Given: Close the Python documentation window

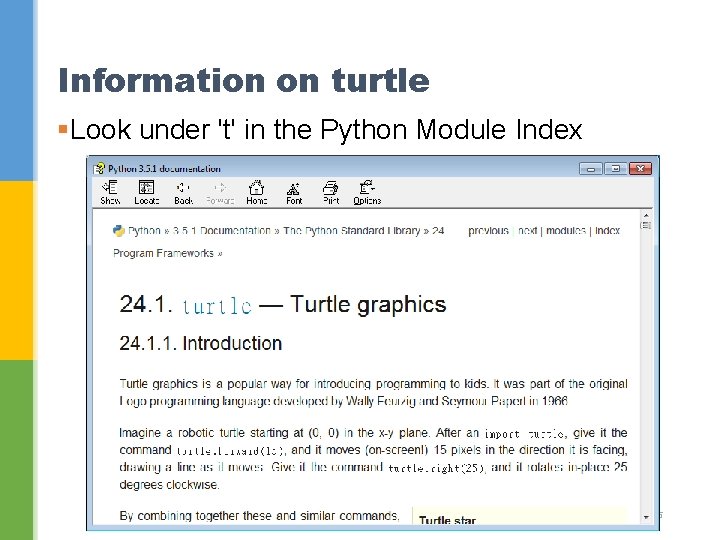Looking at the screenshot, I should [x=640, y=169].
